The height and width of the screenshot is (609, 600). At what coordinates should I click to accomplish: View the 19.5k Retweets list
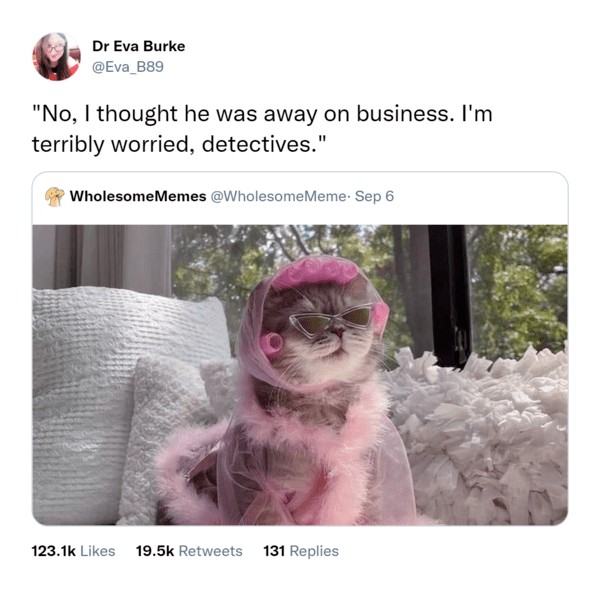click(189, 551)
